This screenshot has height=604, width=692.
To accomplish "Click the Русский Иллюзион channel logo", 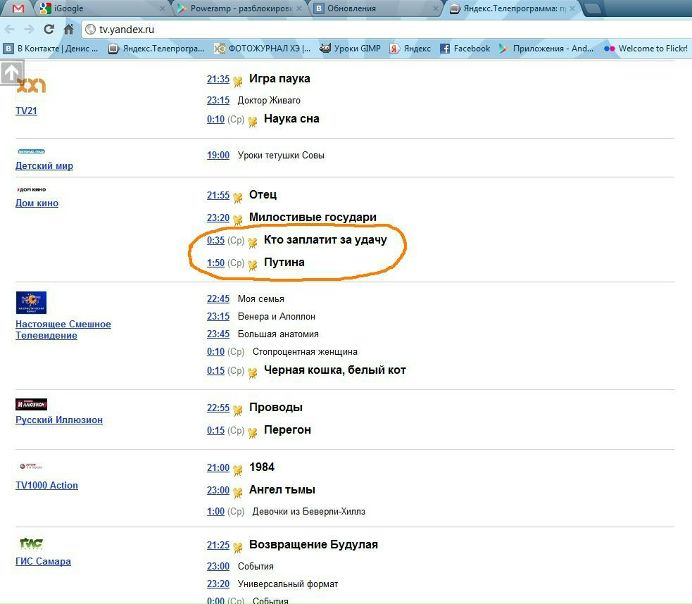I will 31,404.
